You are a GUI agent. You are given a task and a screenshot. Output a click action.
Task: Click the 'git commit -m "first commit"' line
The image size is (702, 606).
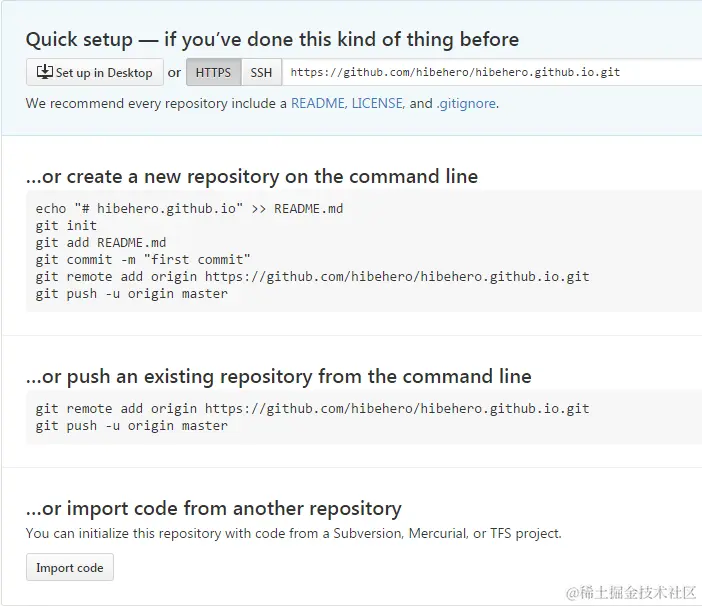[x=143, y=260]
